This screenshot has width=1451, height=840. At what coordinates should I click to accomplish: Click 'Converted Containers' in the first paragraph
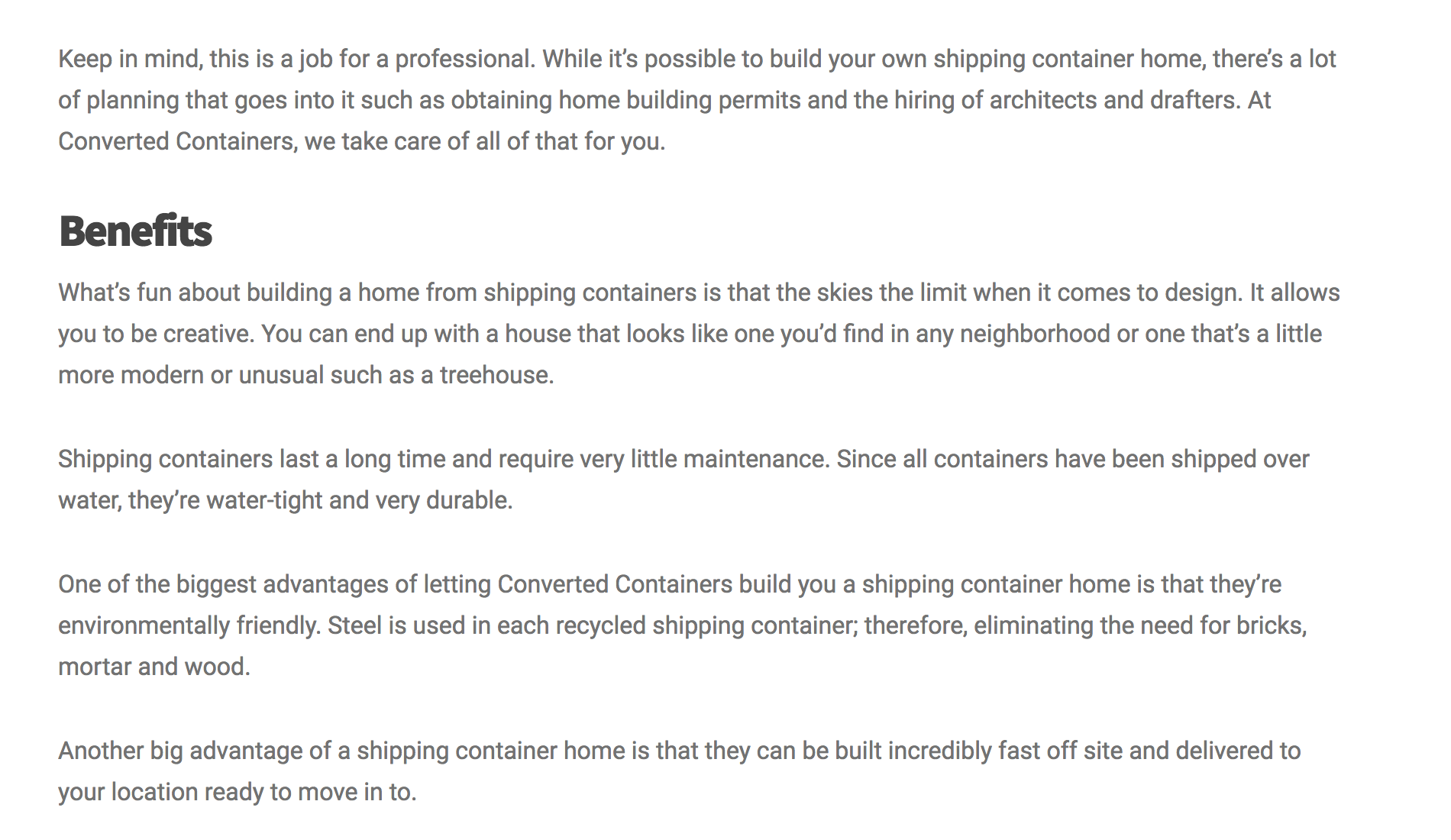point(176,141)
